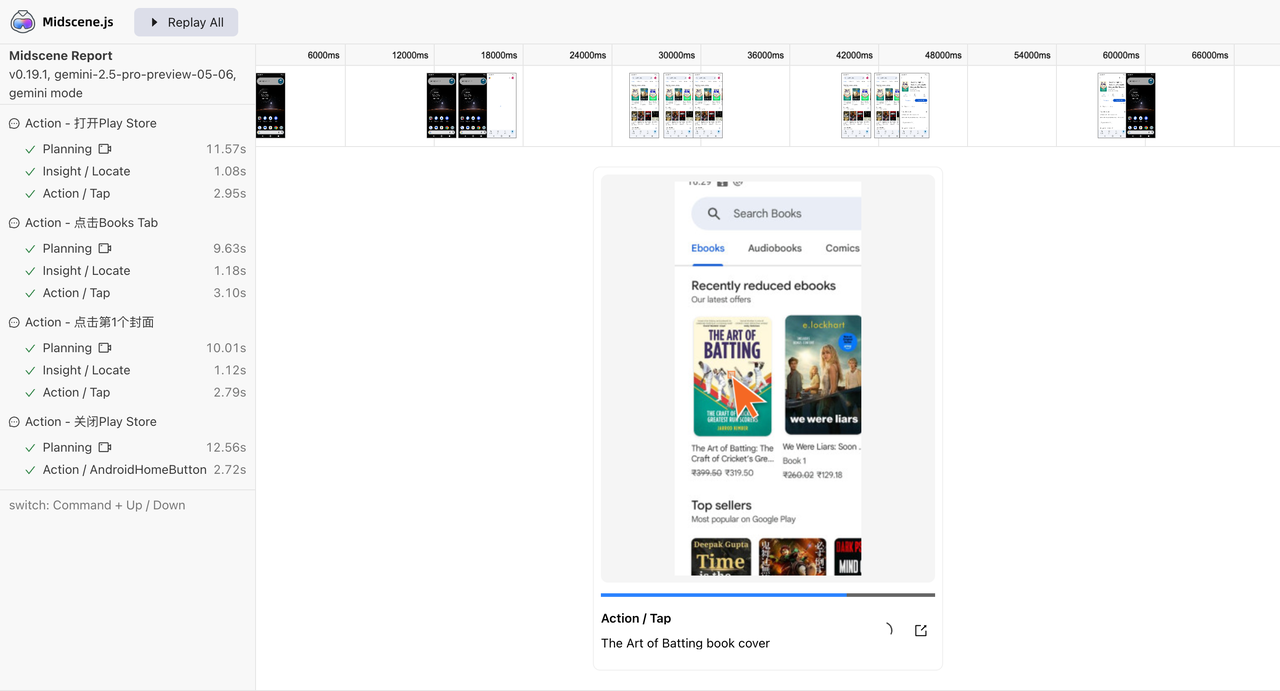
Task: Click The Art of Batting cover in the replay preview
Action: [x=732, y=376]
